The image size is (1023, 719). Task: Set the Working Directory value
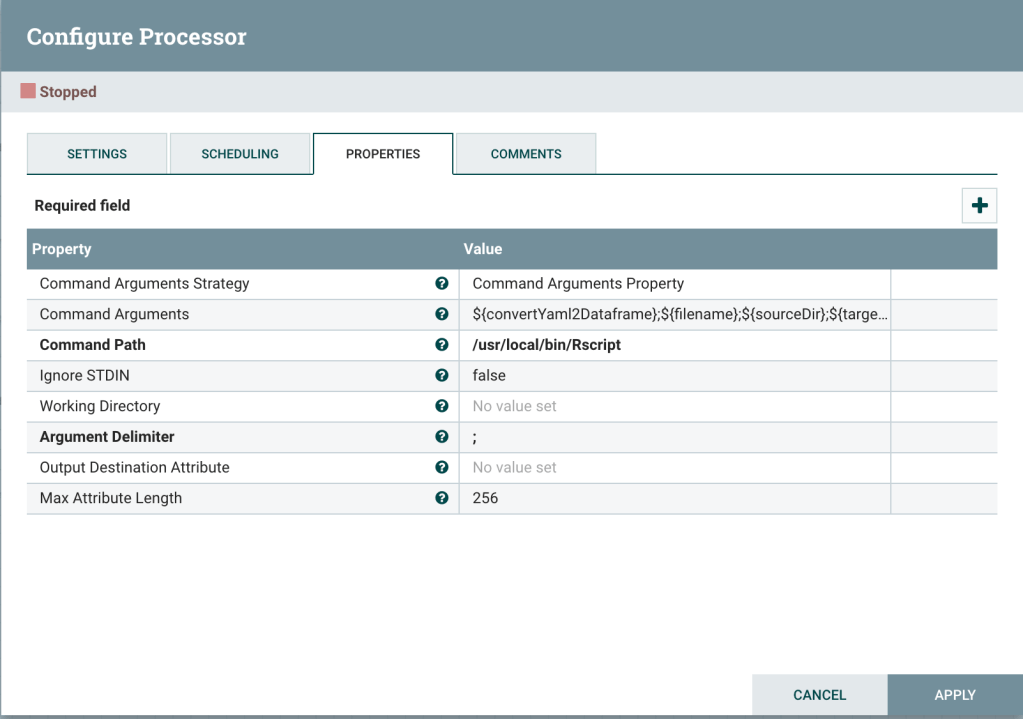674,406
